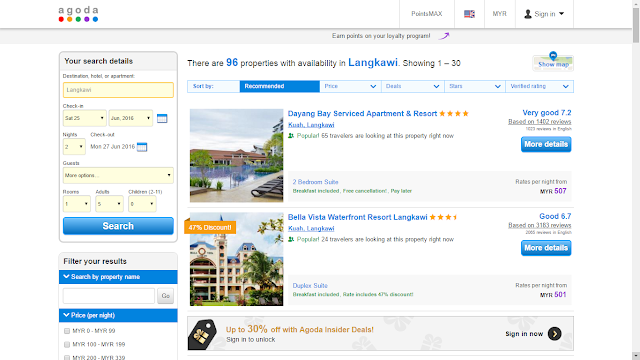Click the Destination input field with Langkawi
The height and width of the screenshot is (360, 640).
(x=118, y=90)
